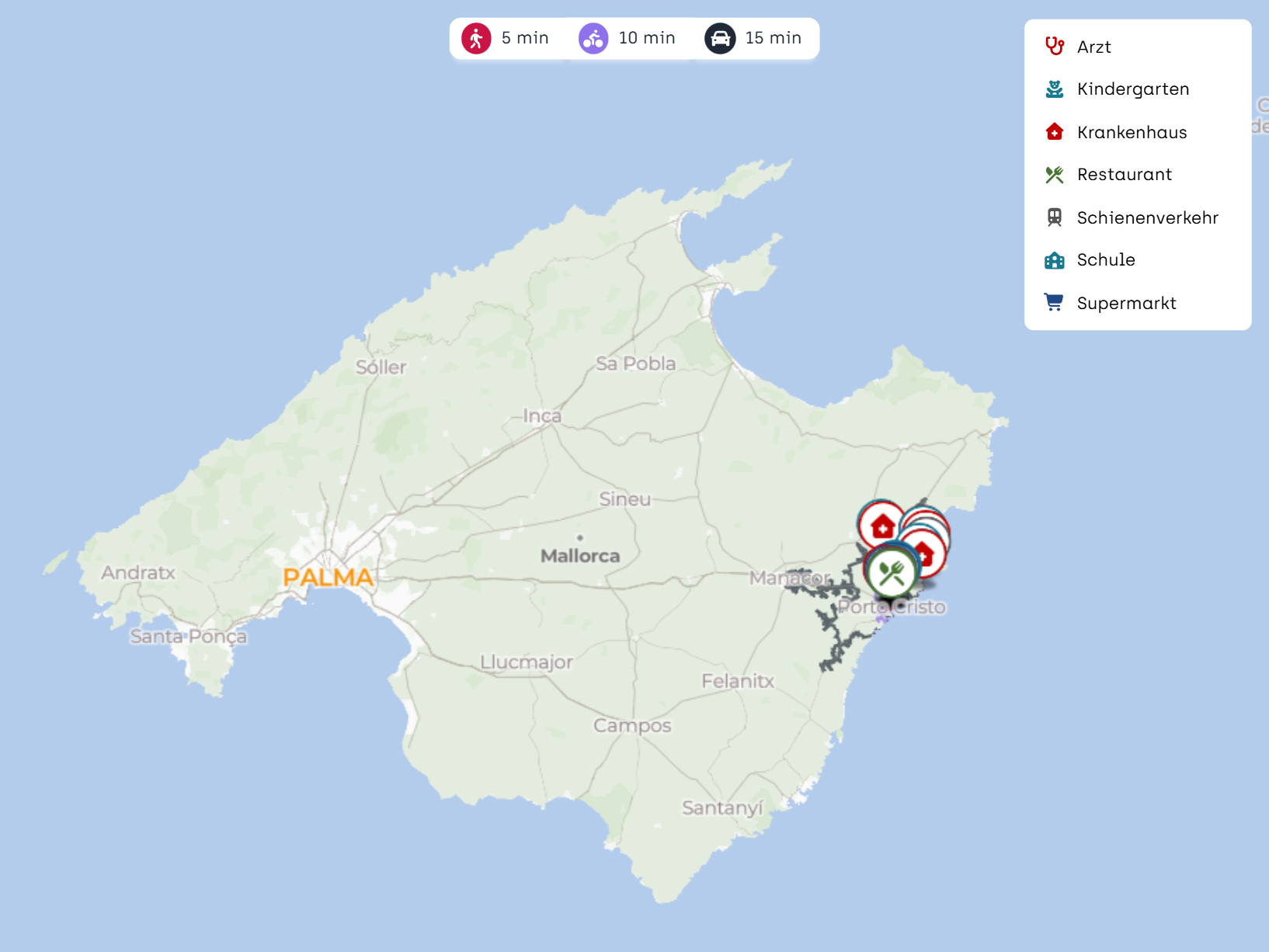Click the school building icon for Schule
The width and height of the screenshot is (1269, 952).
click(x=1054, y=260)
